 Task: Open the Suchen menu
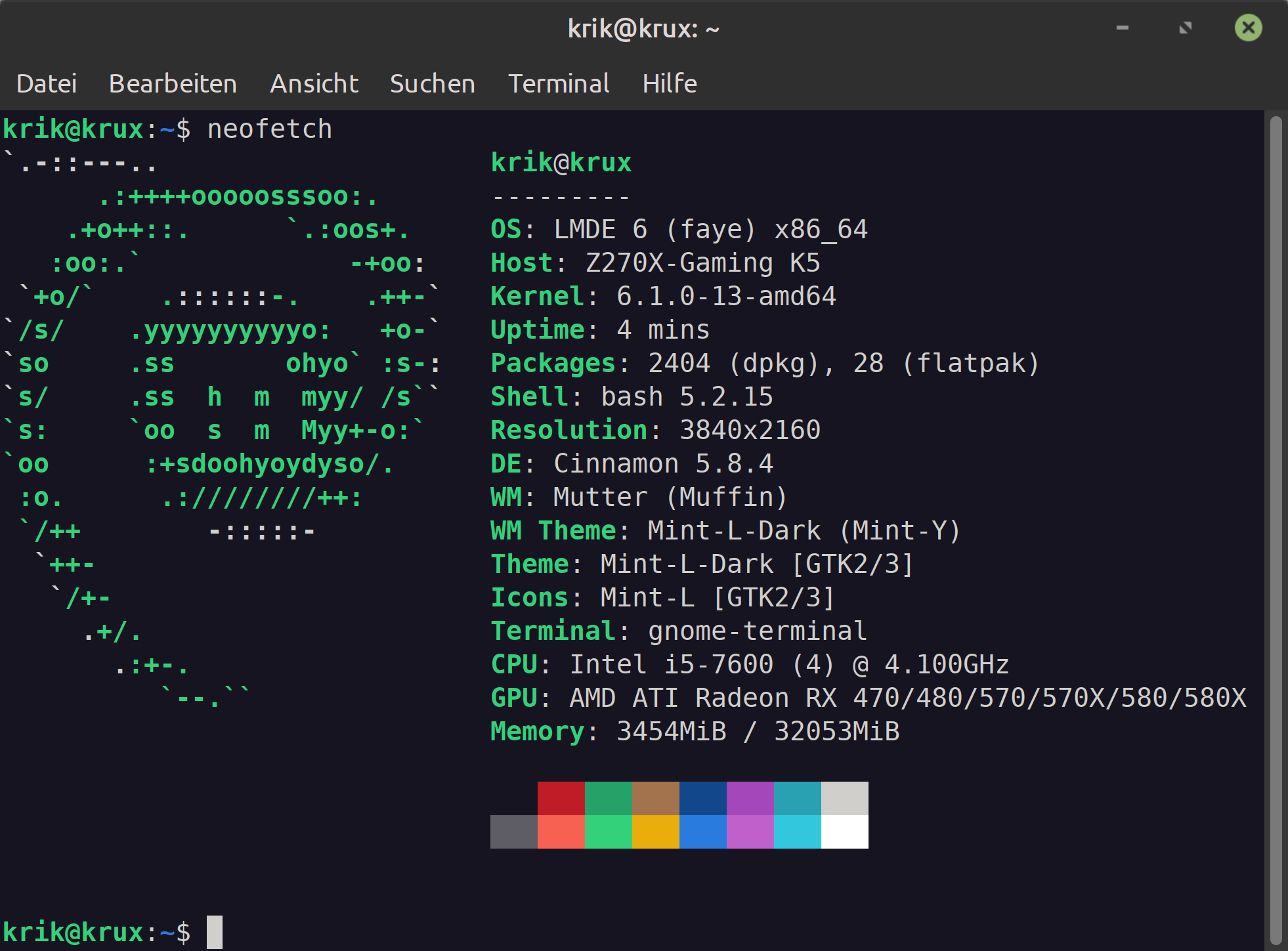432,84
